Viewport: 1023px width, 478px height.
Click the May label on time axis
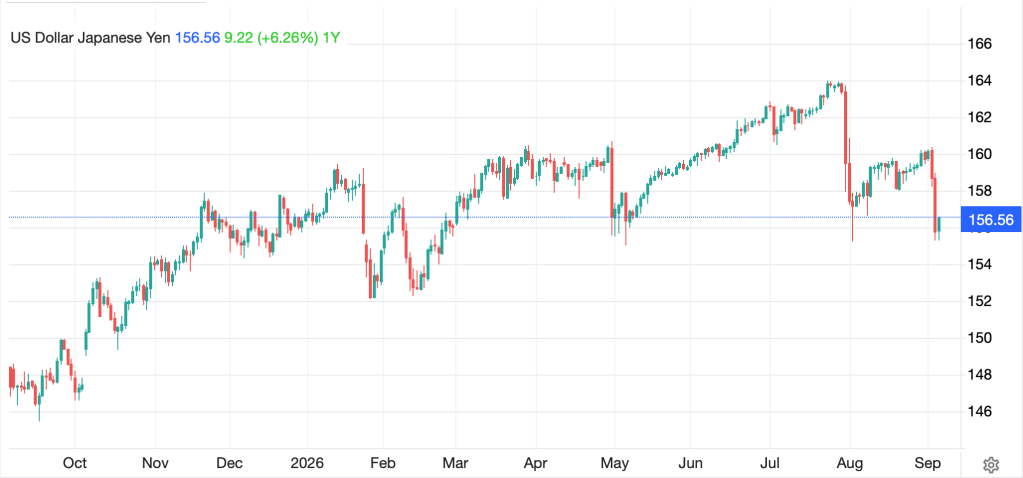pyautogui.click(x=615, y=464)
